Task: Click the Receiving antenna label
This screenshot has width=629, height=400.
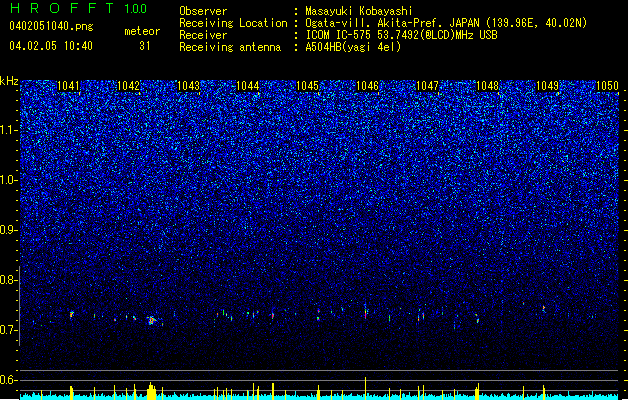Action: click(230, 47)
